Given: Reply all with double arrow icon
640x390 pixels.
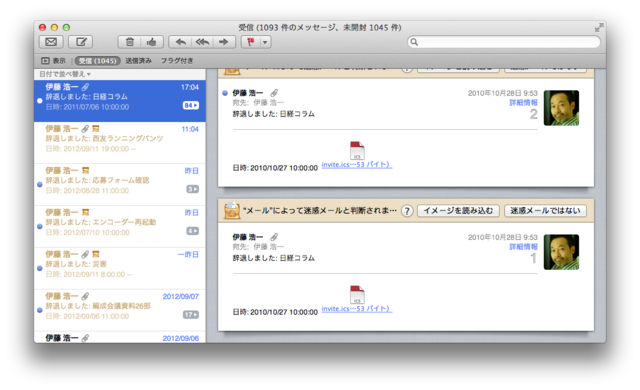Looking at the screenshot, I should [x=202, y=42].
